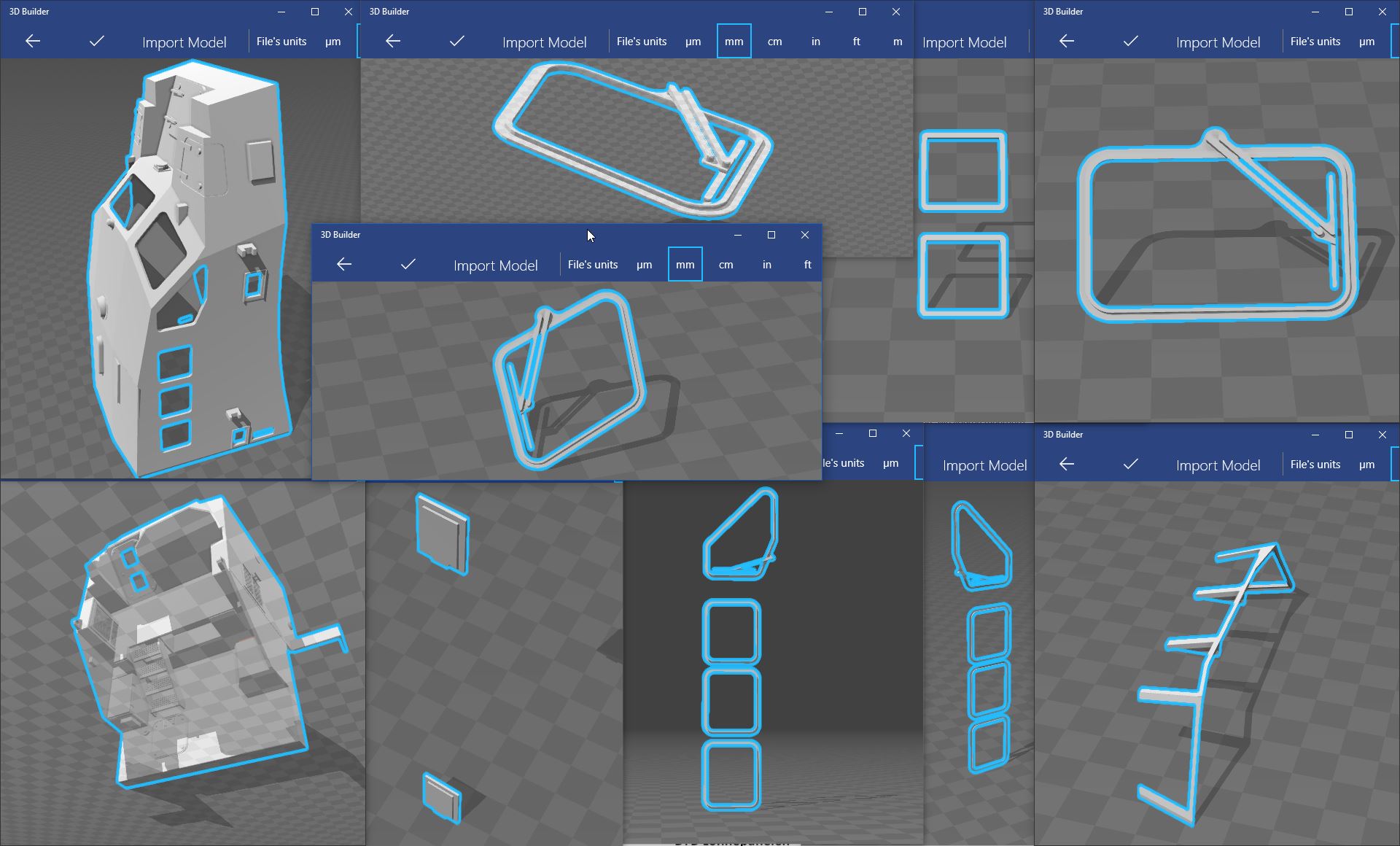This screenshot has height=846, width=1400.
Task: Select the tall cabin 3D model
Action: coord(188,270)
